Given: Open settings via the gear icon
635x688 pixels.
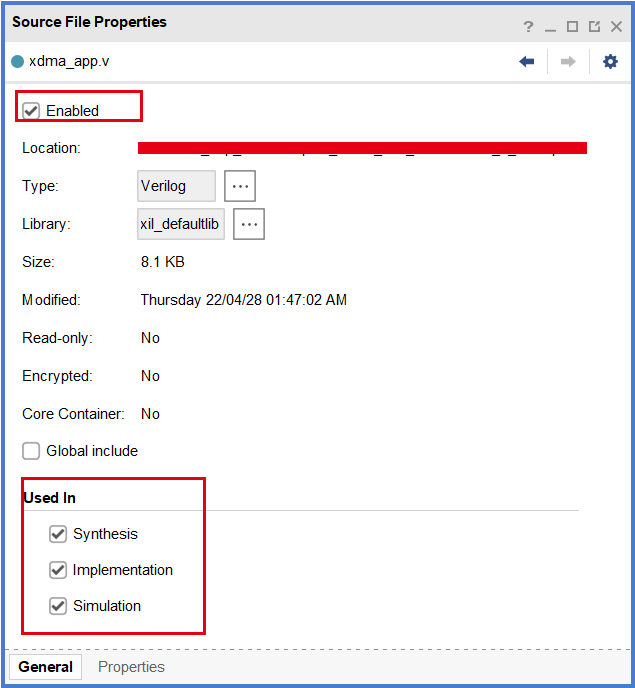Looking at the screenshot, I should point(610,62).
